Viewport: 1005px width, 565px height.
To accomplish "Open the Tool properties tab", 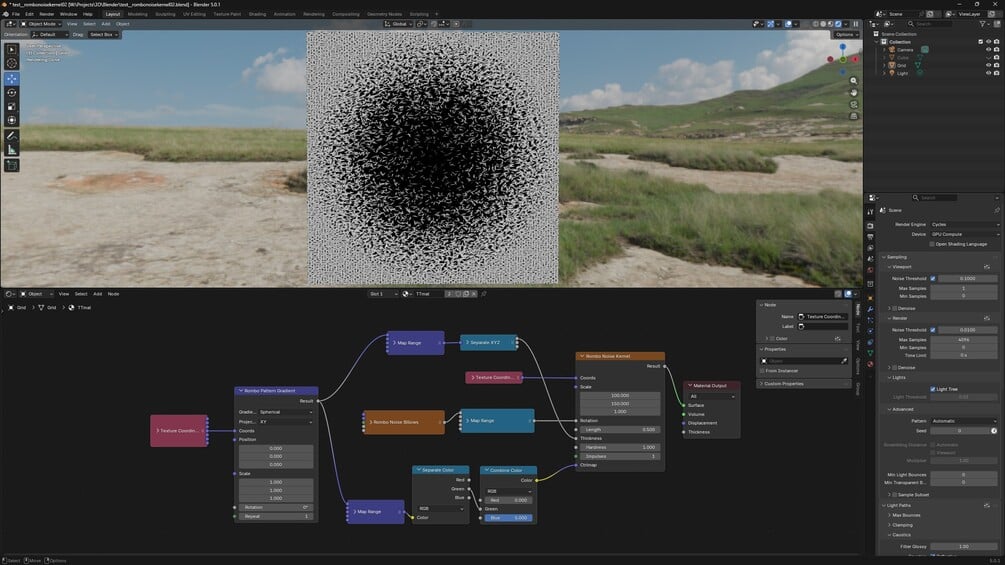I will (870, 212).
